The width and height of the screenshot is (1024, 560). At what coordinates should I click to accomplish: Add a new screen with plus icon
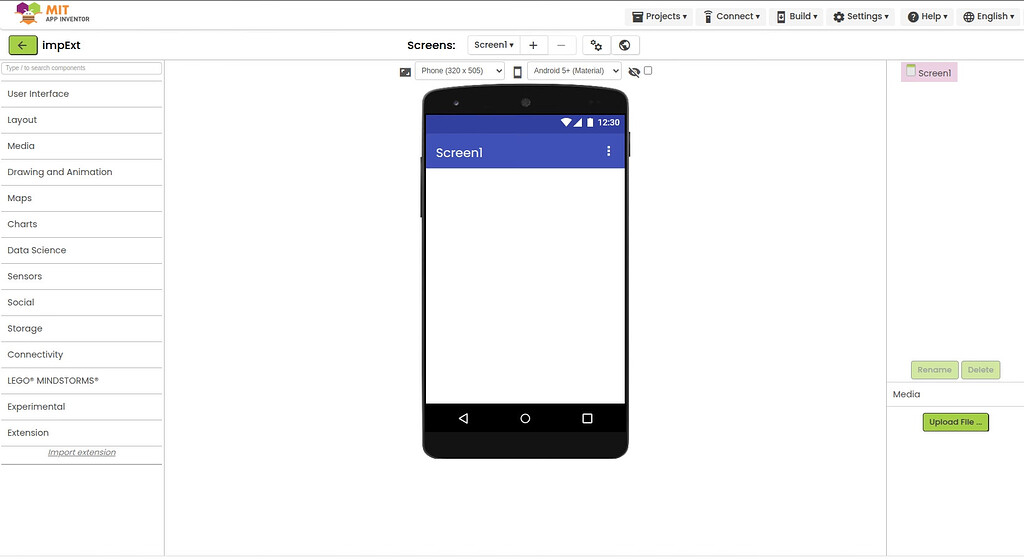tap(533, 45)
